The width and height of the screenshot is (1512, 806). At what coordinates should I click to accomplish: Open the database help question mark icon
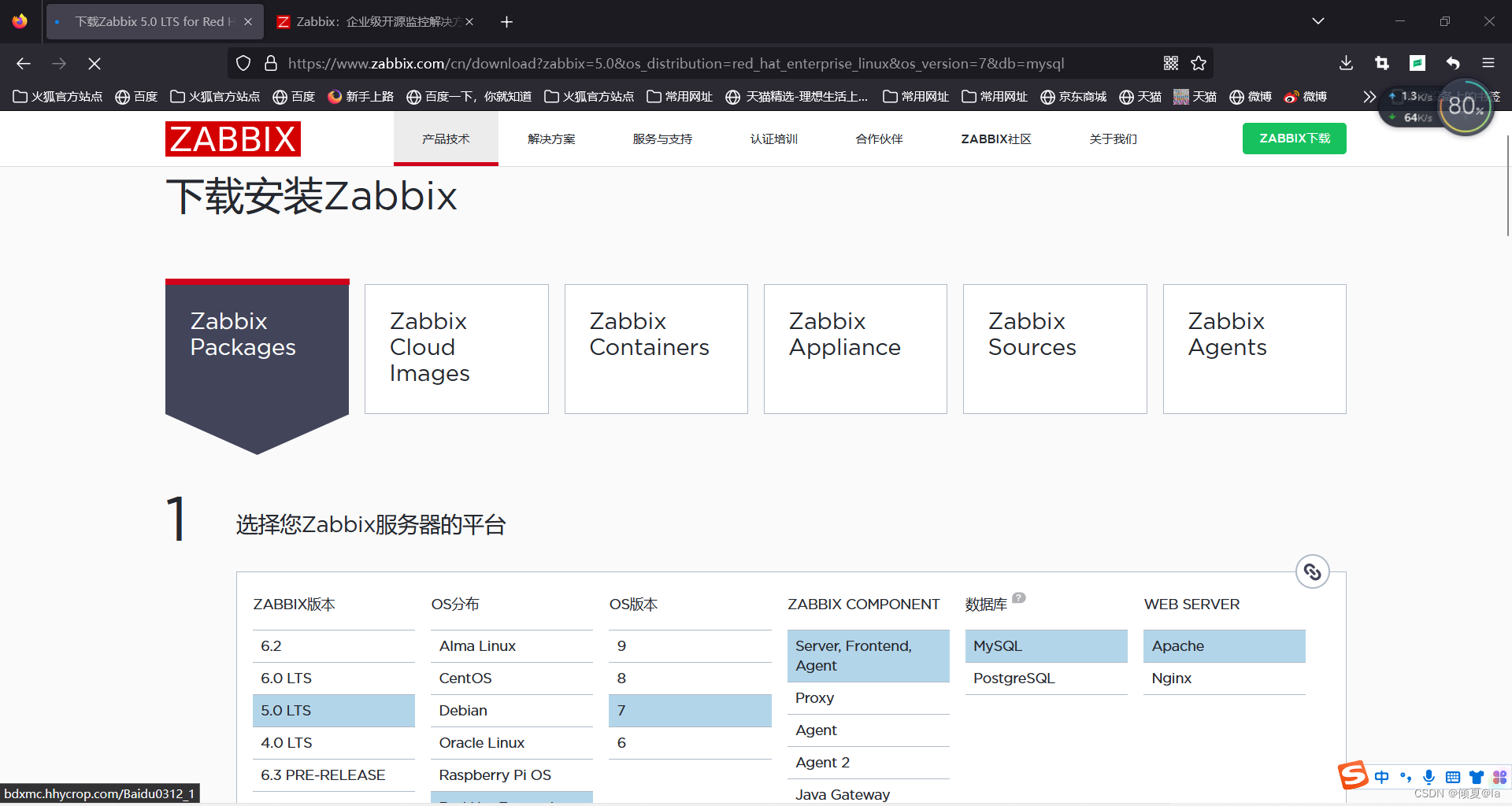tap(1018, 597)
